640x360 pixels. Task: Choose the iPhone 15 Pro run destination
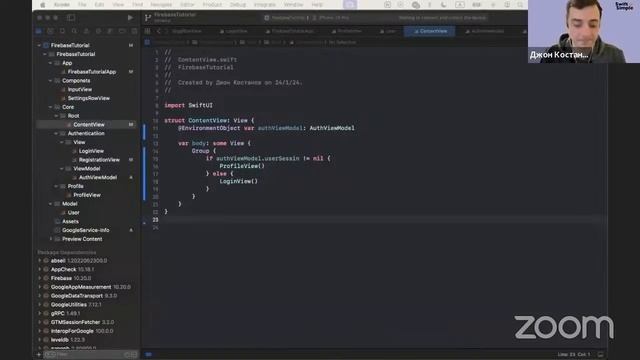[x=331, y=18]
